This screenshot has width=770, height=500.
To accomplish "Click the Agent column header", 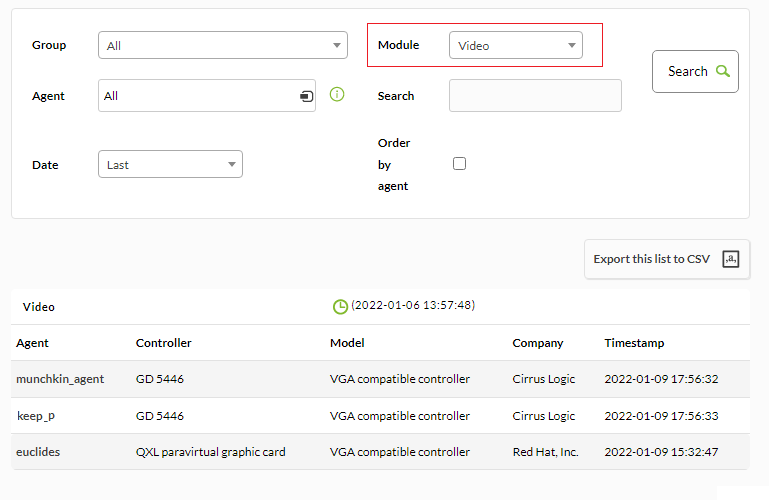I will (x=32, y=343).
